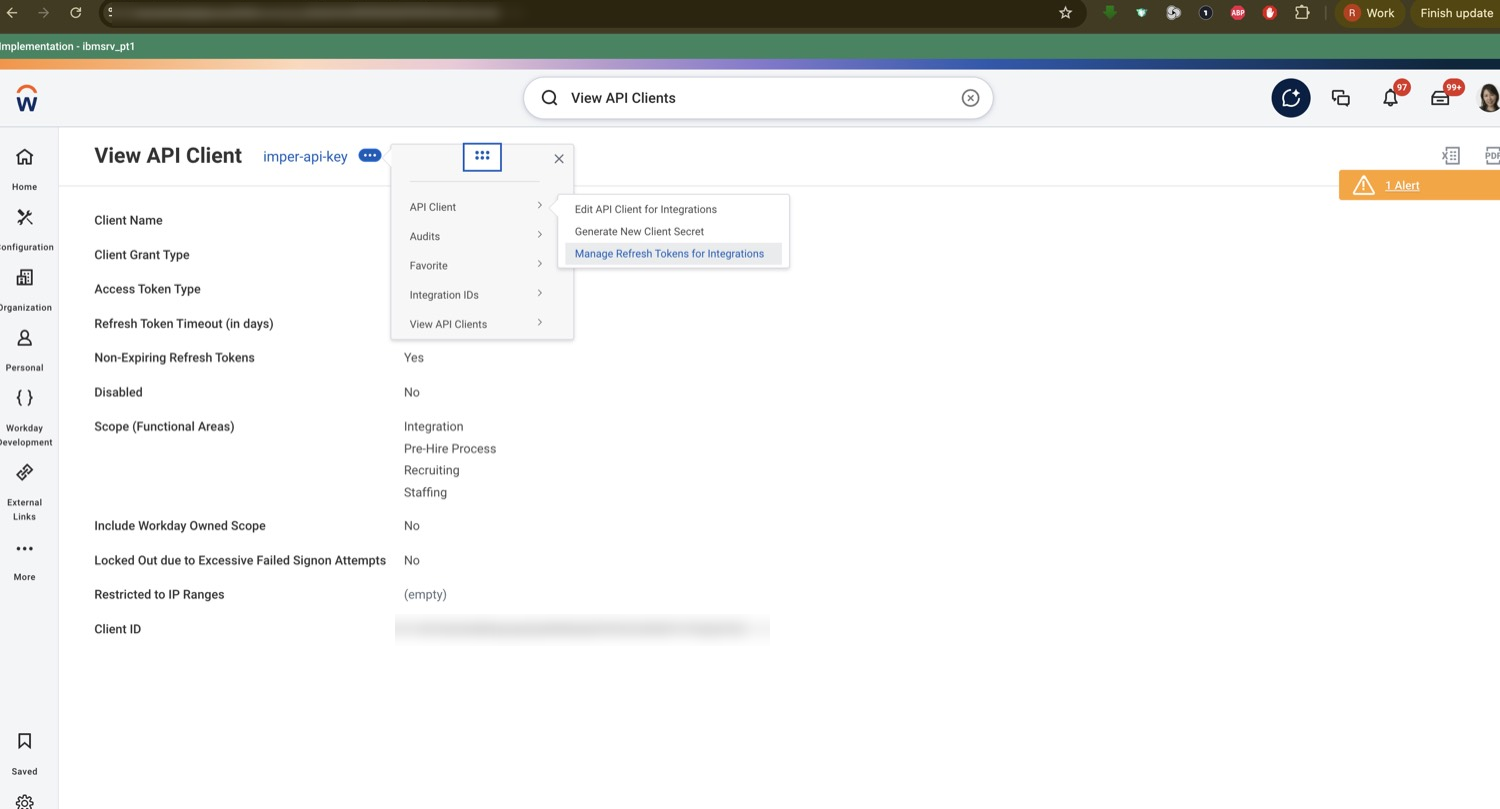
Task: Open the browser extensions puzzle icon
Action: 1302,13
